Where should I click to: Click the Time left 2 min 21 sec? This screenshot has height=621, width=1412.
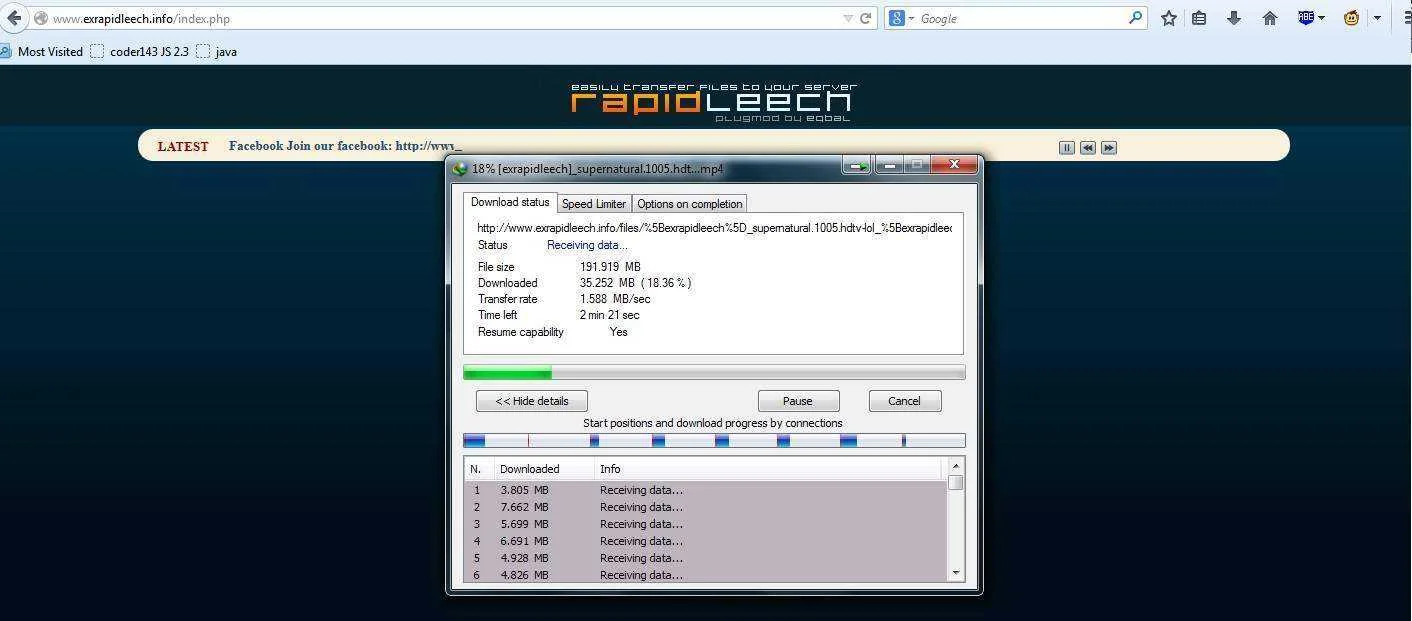(x=610, y=315)
